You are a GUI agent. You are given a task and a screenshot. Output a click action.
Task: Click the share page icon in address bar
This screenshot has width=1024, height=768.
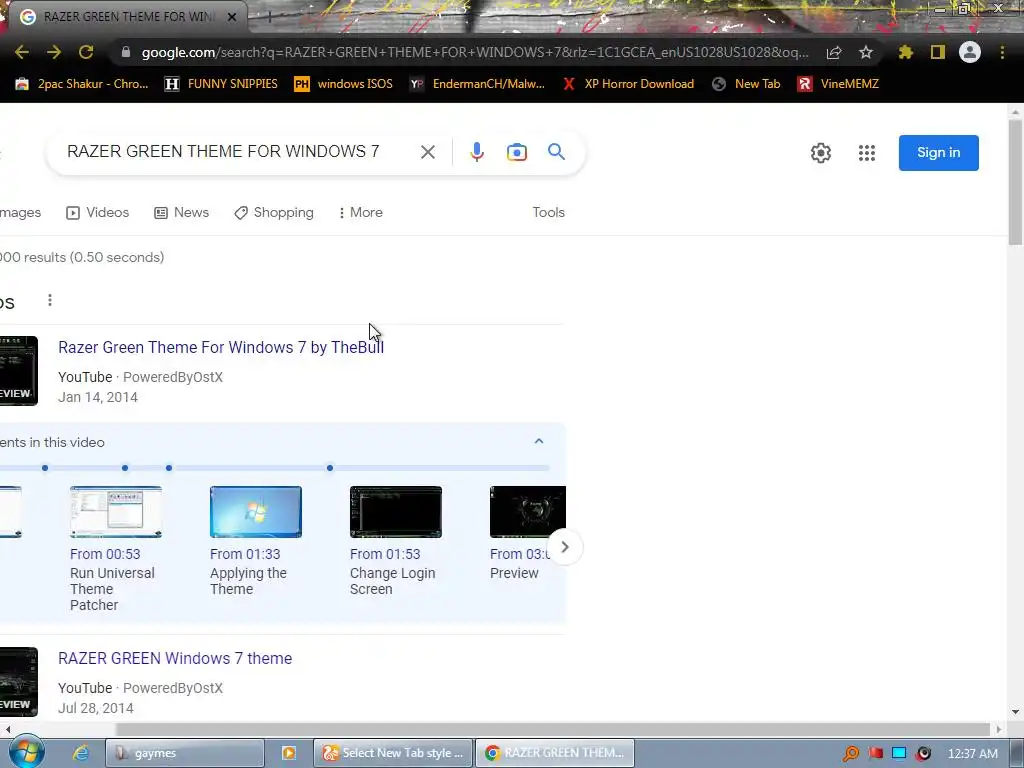pos(834,52)
